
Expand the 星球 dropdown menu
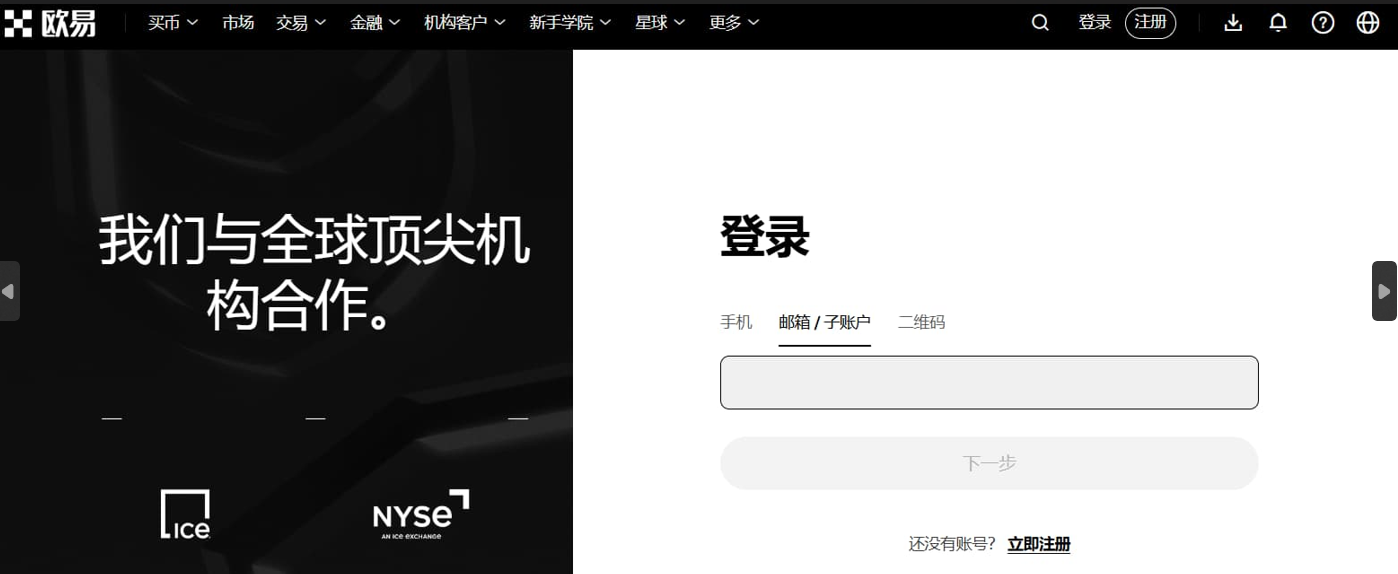tap(660, 23)
